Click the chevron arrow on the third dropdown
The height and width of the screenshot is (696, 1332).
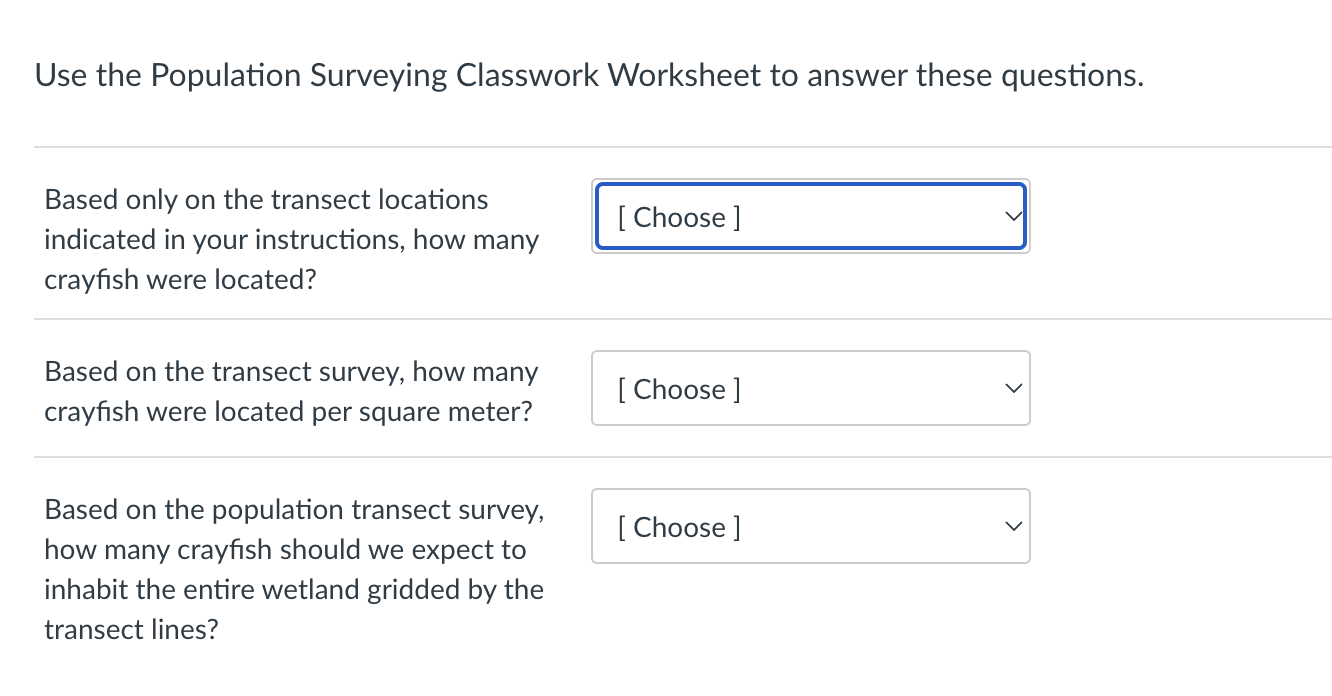[1012, 526]
